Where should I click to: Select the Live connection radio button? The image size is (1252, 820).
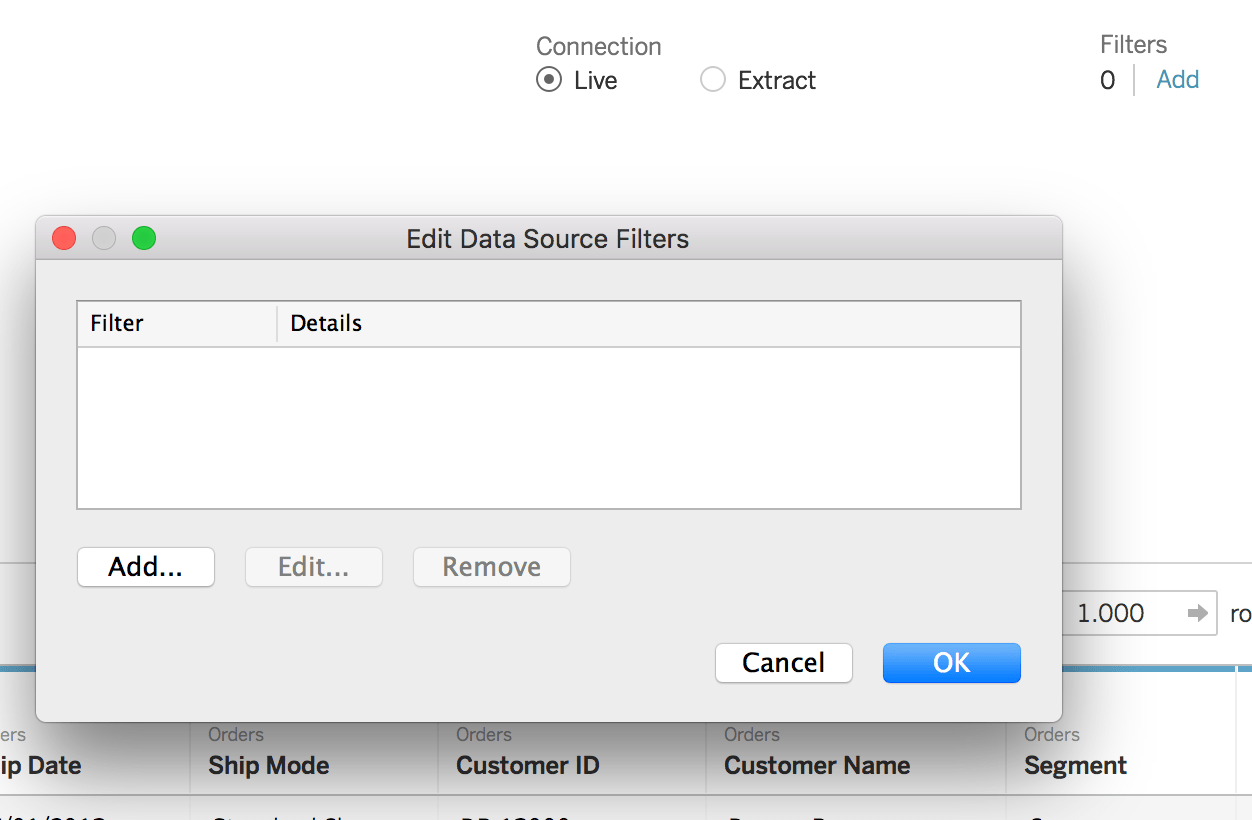(x=549, y=80)
